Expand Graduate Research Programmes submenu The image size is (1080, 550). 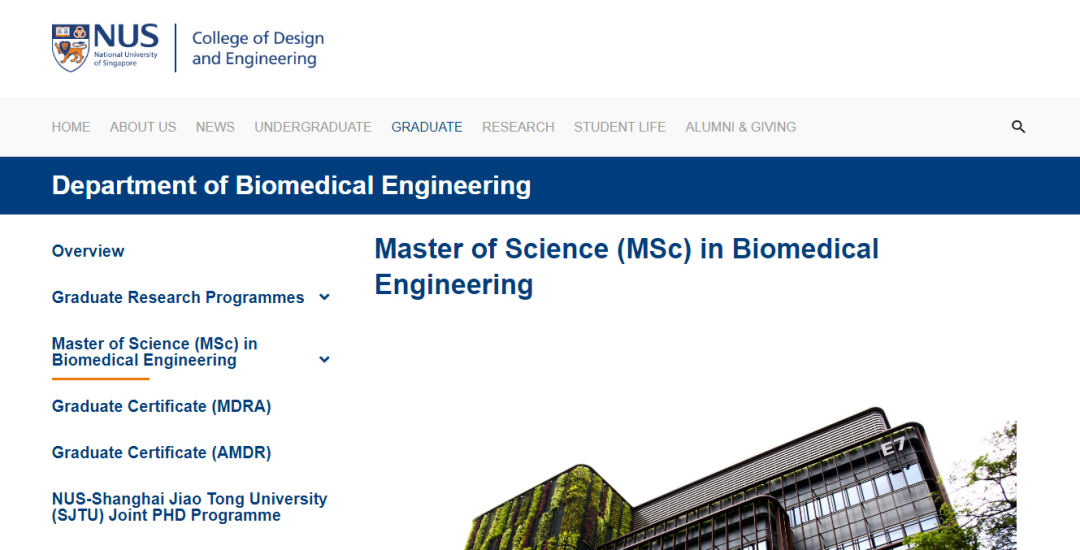pos(324,297)
